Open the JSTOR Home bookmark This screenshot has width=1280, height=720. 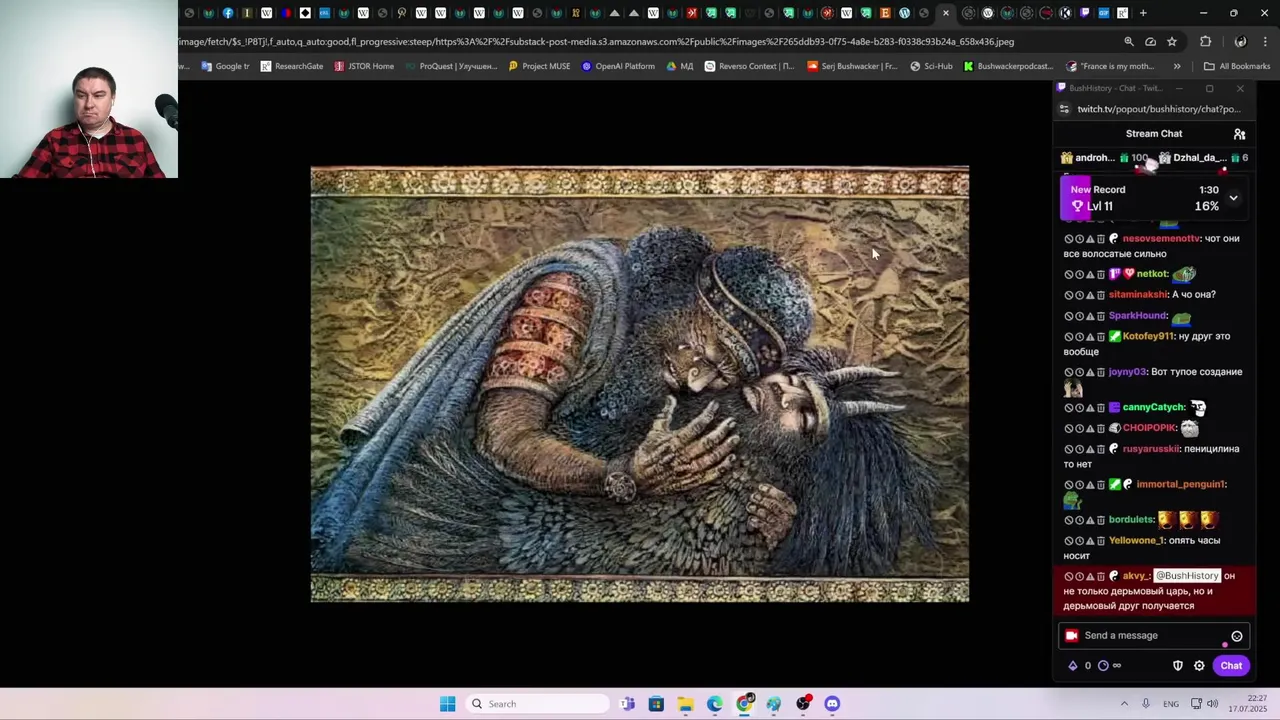(364, 66)
